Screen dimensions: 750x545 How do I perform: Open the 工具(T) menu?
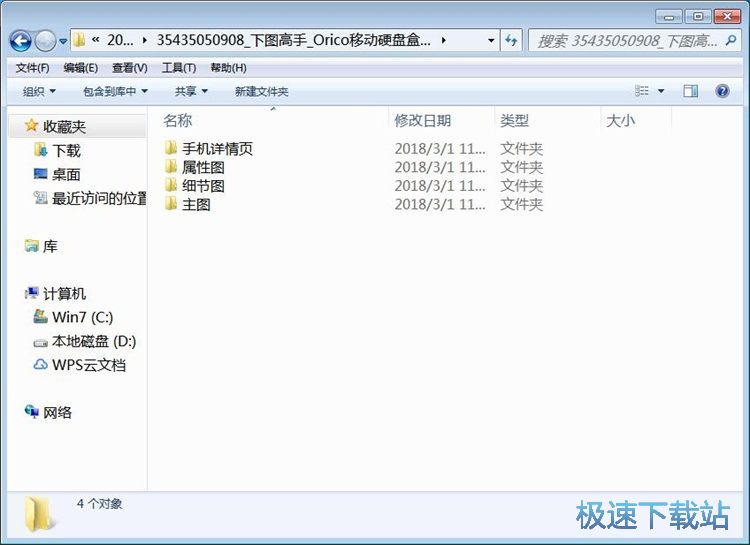[x=179, y=68]
